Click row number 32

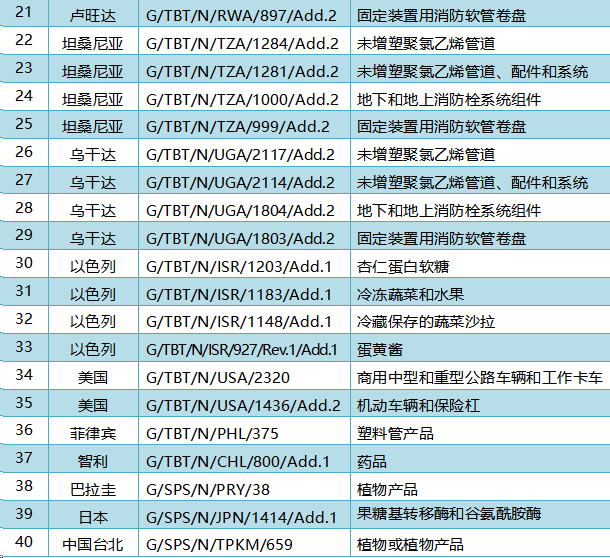pos(24,319)
